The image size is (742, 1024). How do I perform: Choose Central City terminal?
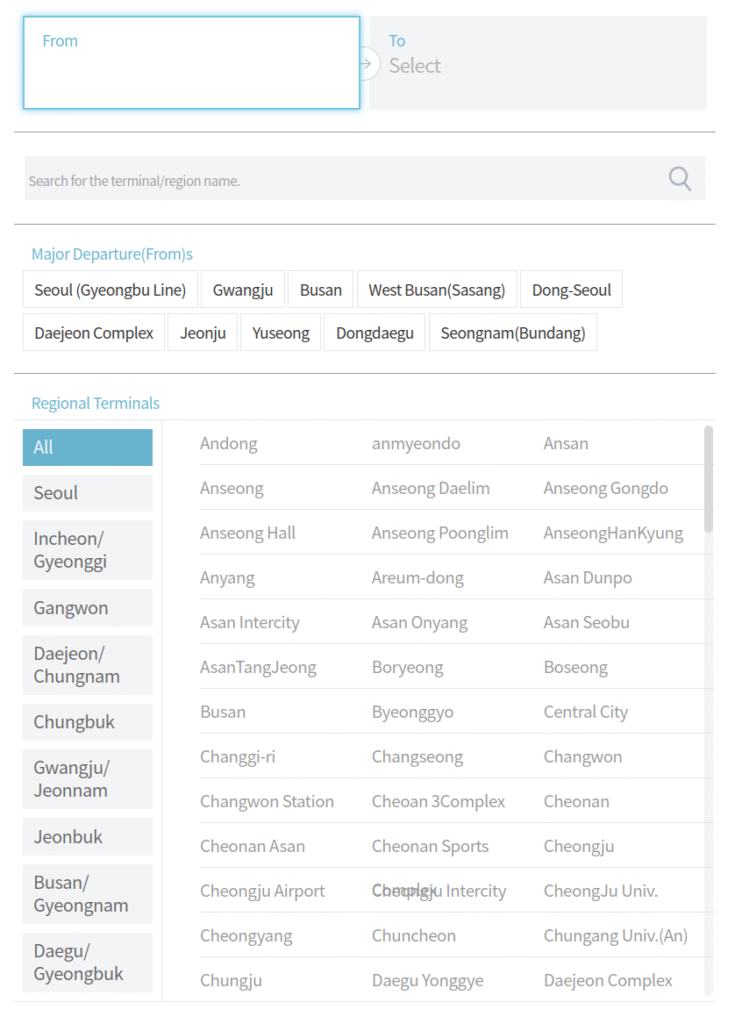coord(586,712)
